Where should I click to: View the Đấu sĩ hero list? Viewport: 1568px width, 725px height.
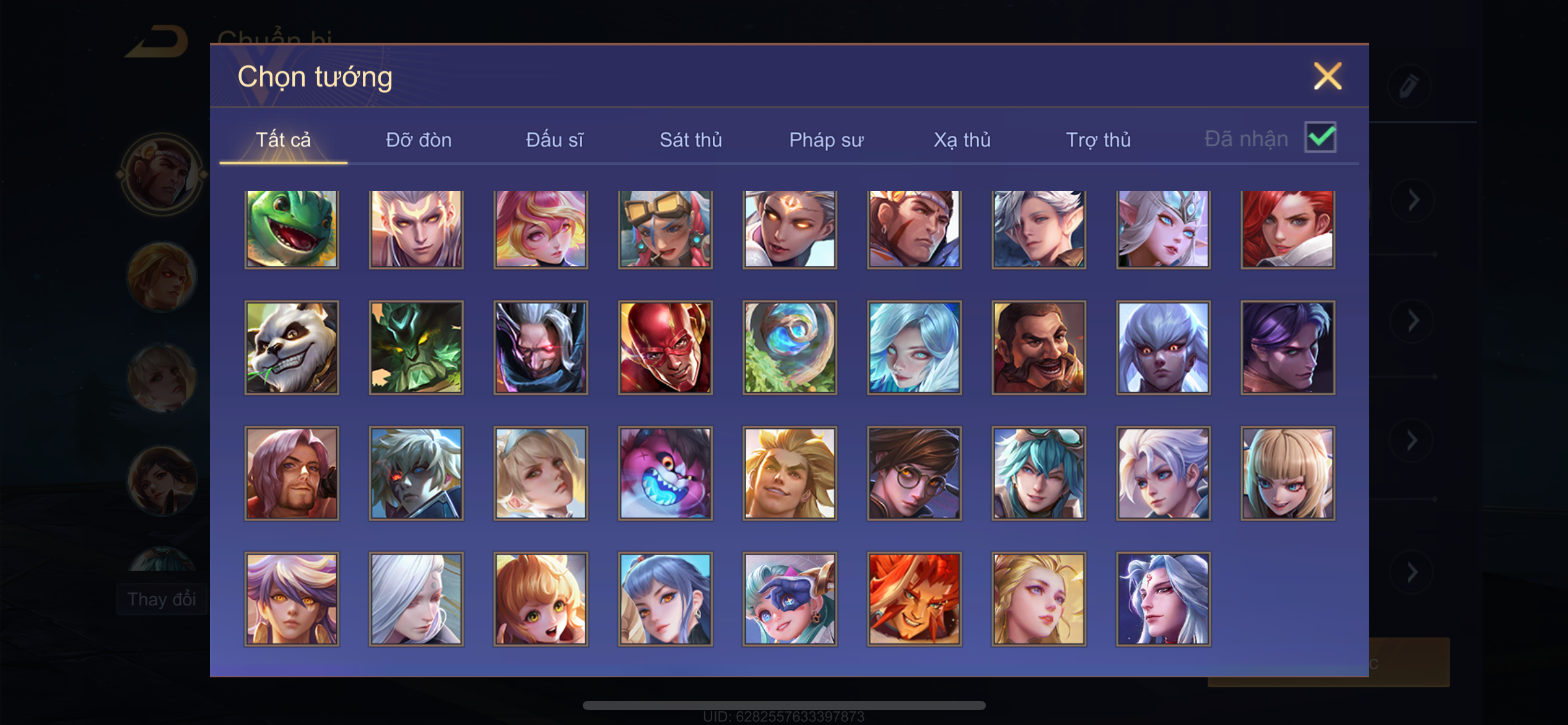click(554, 140)
